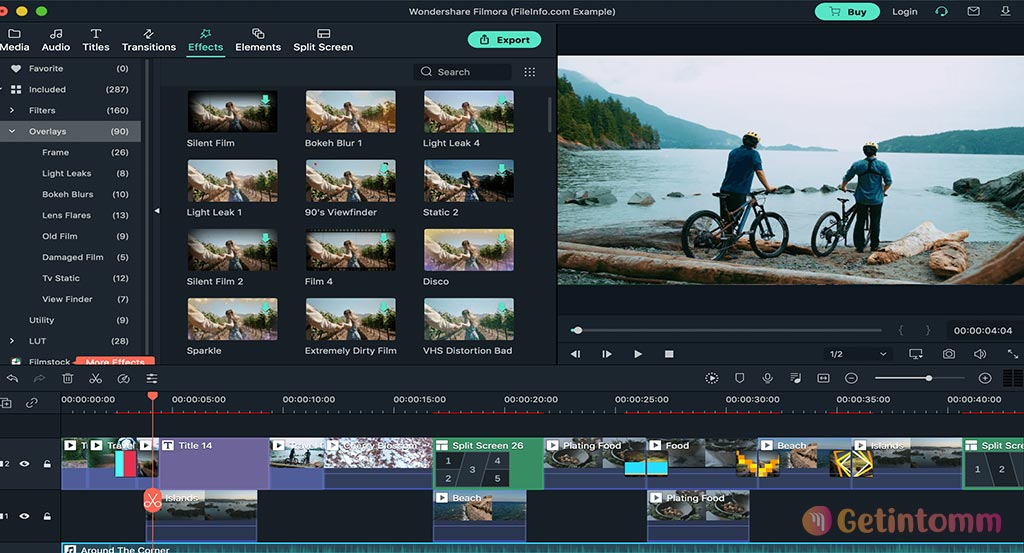Switch effects grid view icon

pos(530,72)
